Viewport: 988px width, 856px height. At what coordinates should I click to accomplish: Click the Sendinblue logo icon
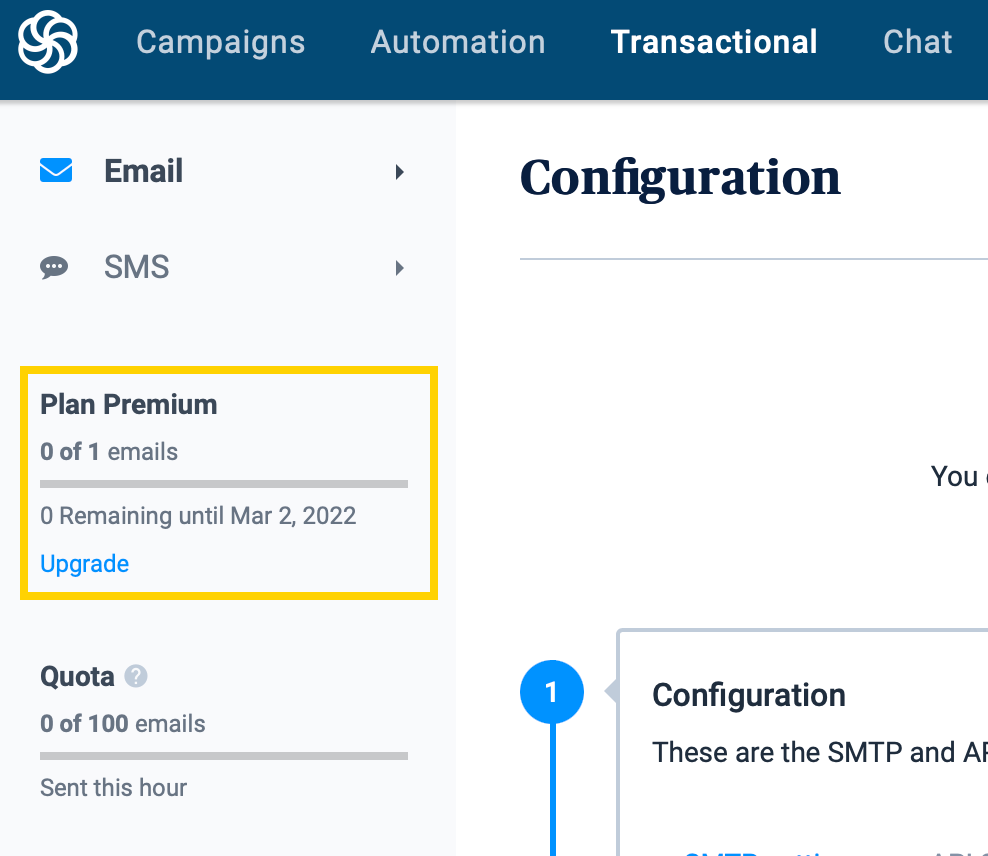(48, 42)
